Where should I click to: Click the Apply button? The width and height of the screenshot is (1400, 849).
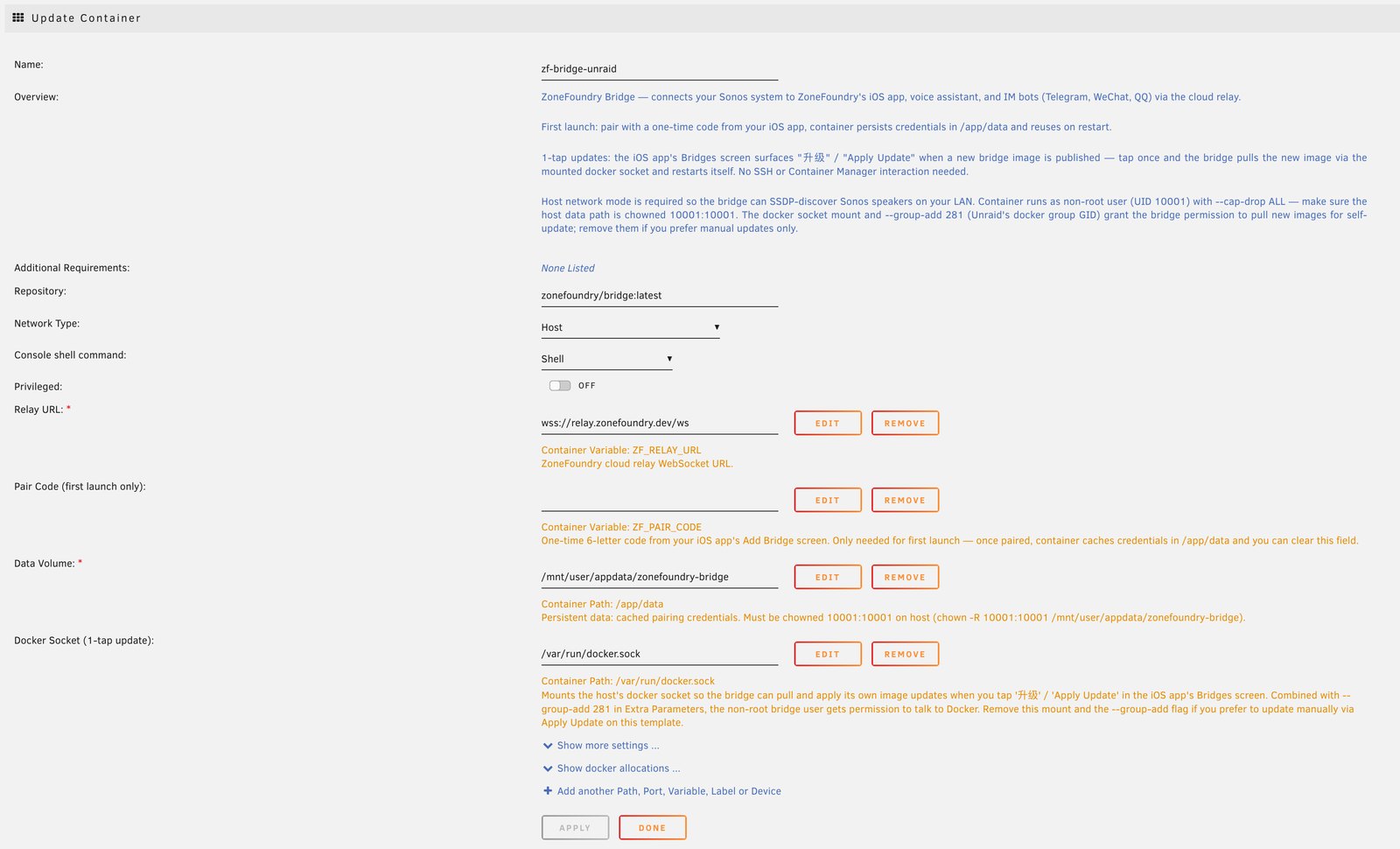coord(575,827)
